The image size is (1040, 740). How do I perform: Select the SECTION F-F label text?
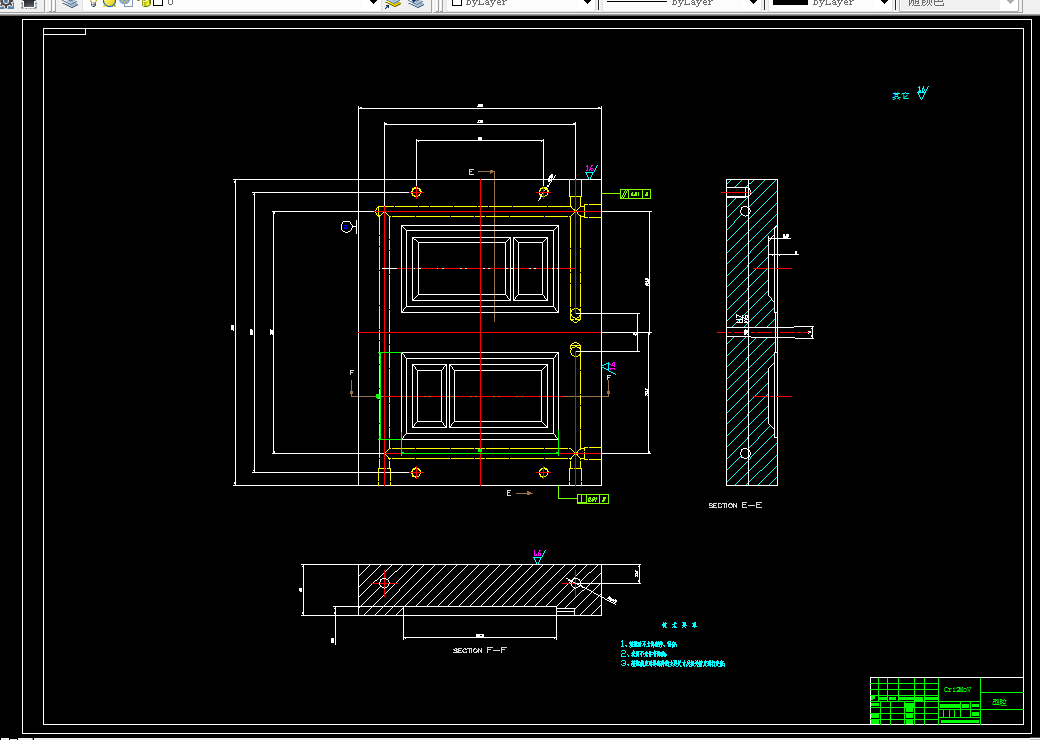click(480, 650)
